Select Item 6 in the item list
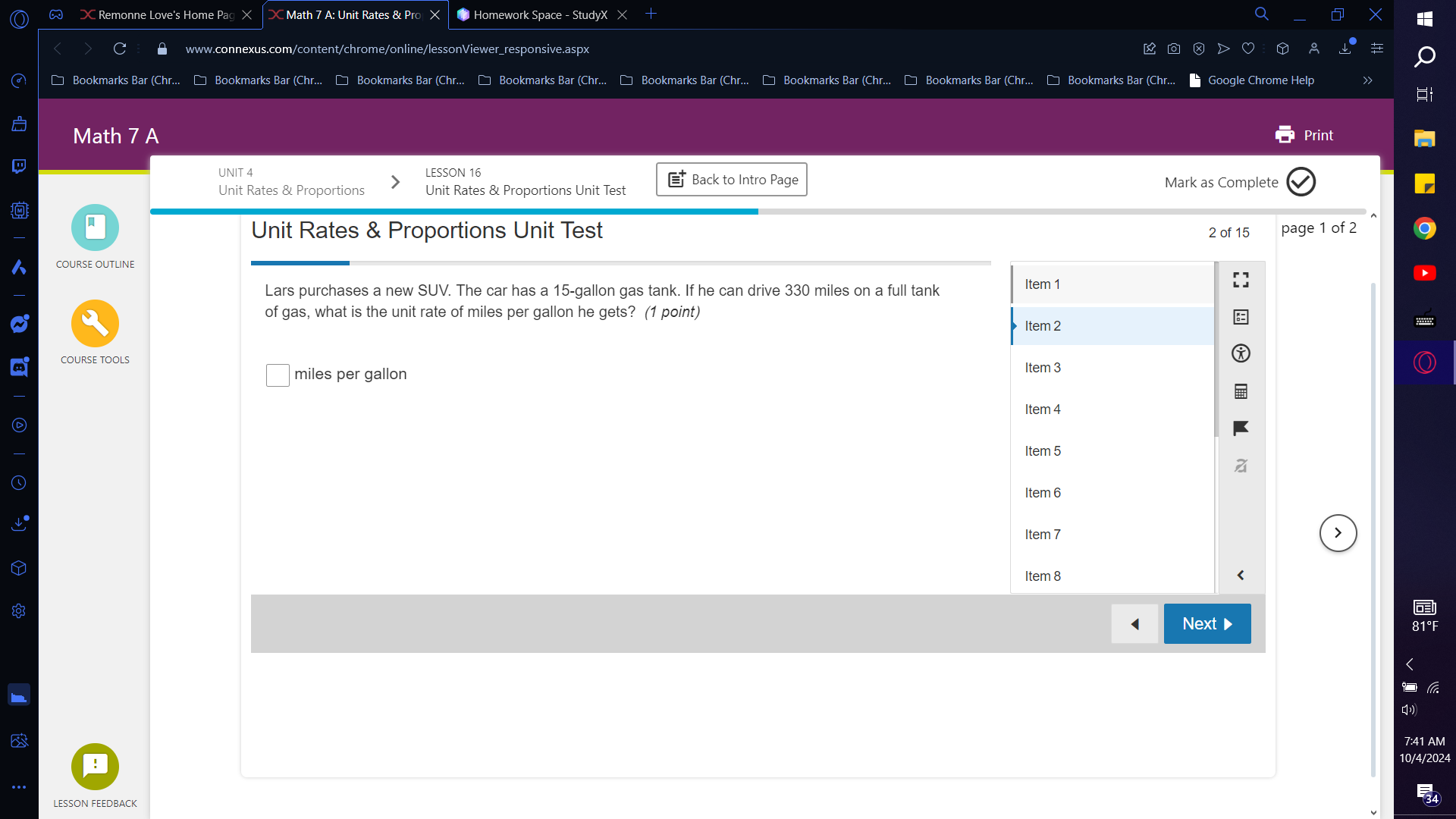1456x819 pixels. tap(1112, 493)
